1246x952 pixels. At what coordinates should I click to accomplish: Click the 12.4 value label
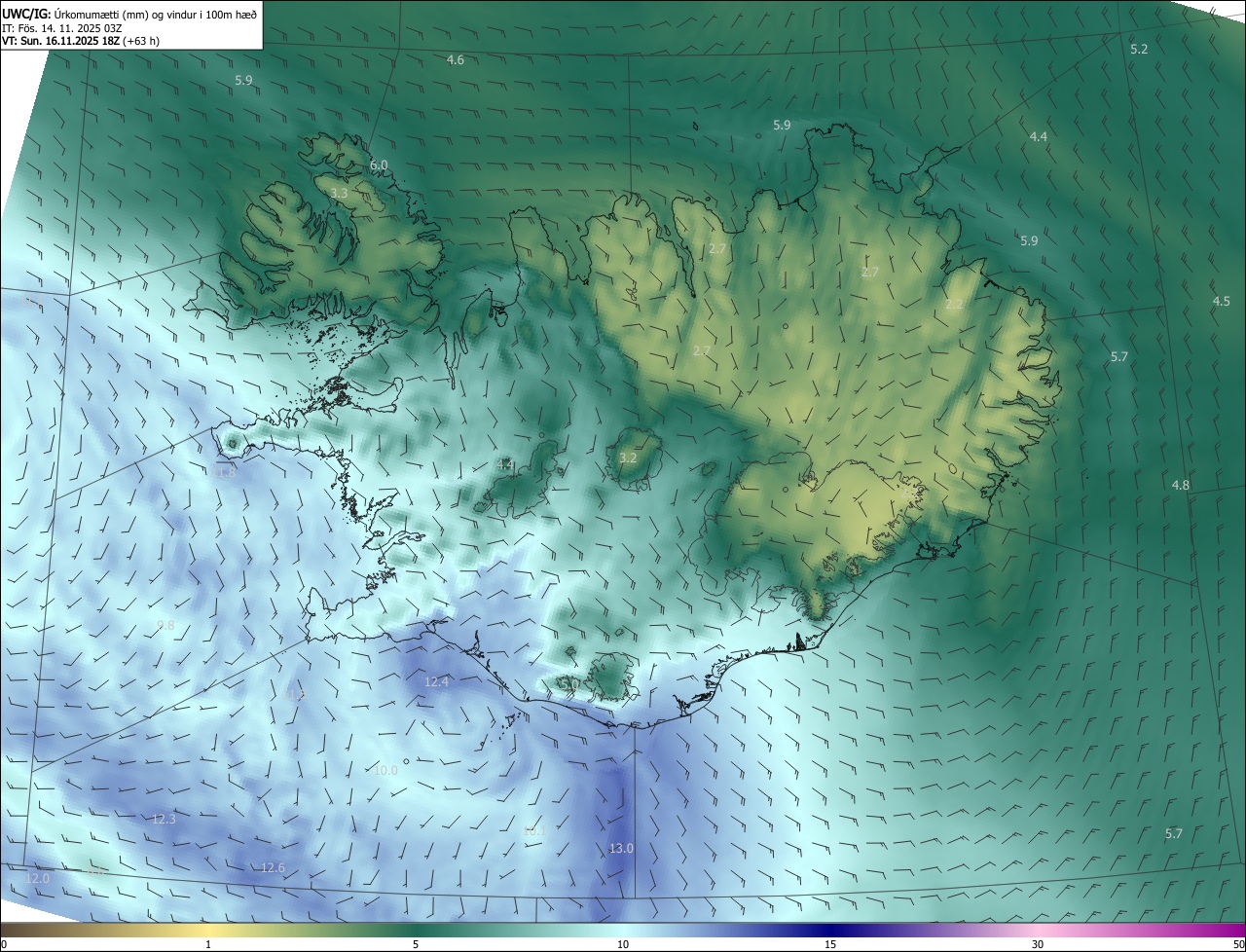click(x=437, y=681)
